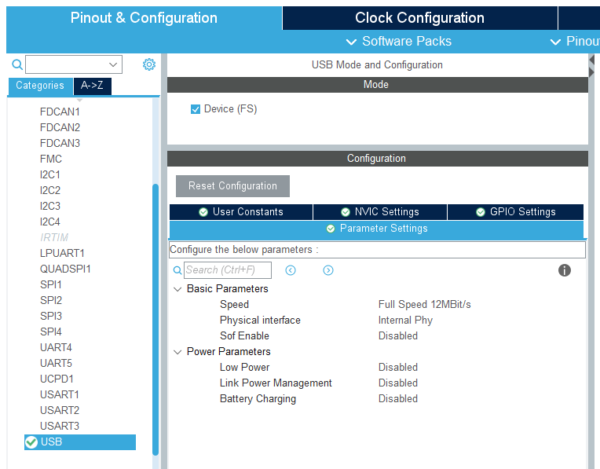Expand the Software Packs menu
Screen dimensions: 600x469
pos(399,41)
